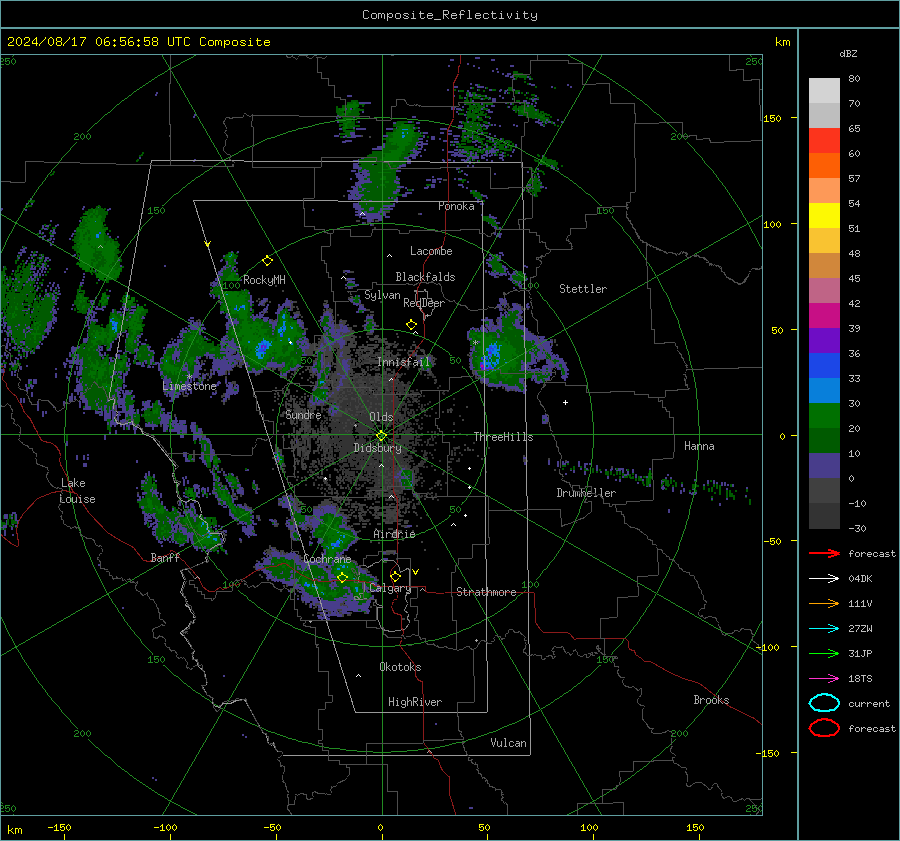
Task: Click the Banff town label
Action: pyautogui.click(x=165, y=558)
